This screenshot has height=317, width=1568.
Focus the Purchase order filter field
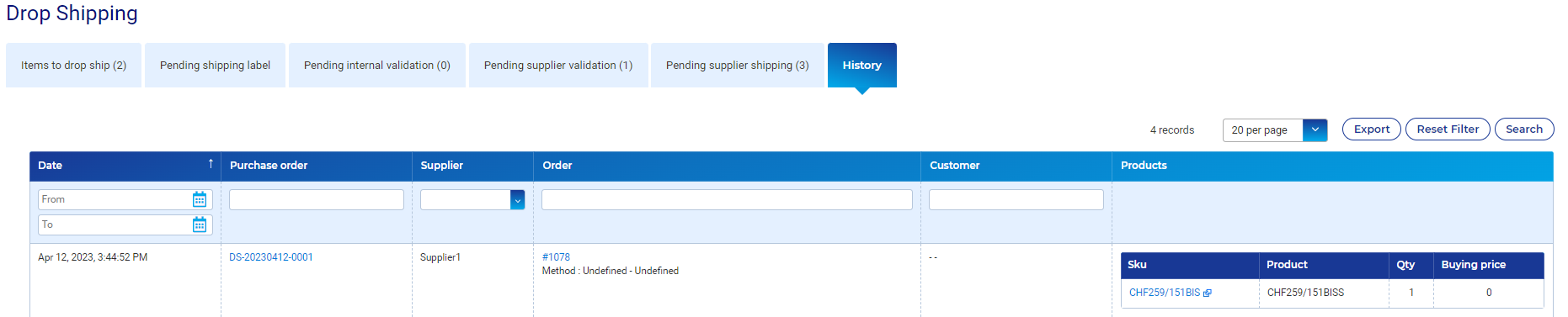317,199
